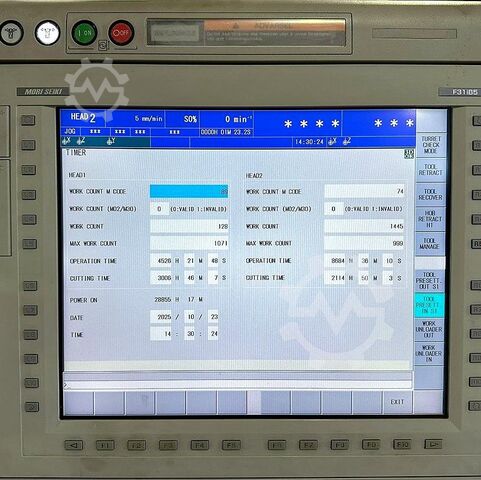Click icon at top-right of TIMER panel
Screen dimensions: 481x480
[409, 154]
